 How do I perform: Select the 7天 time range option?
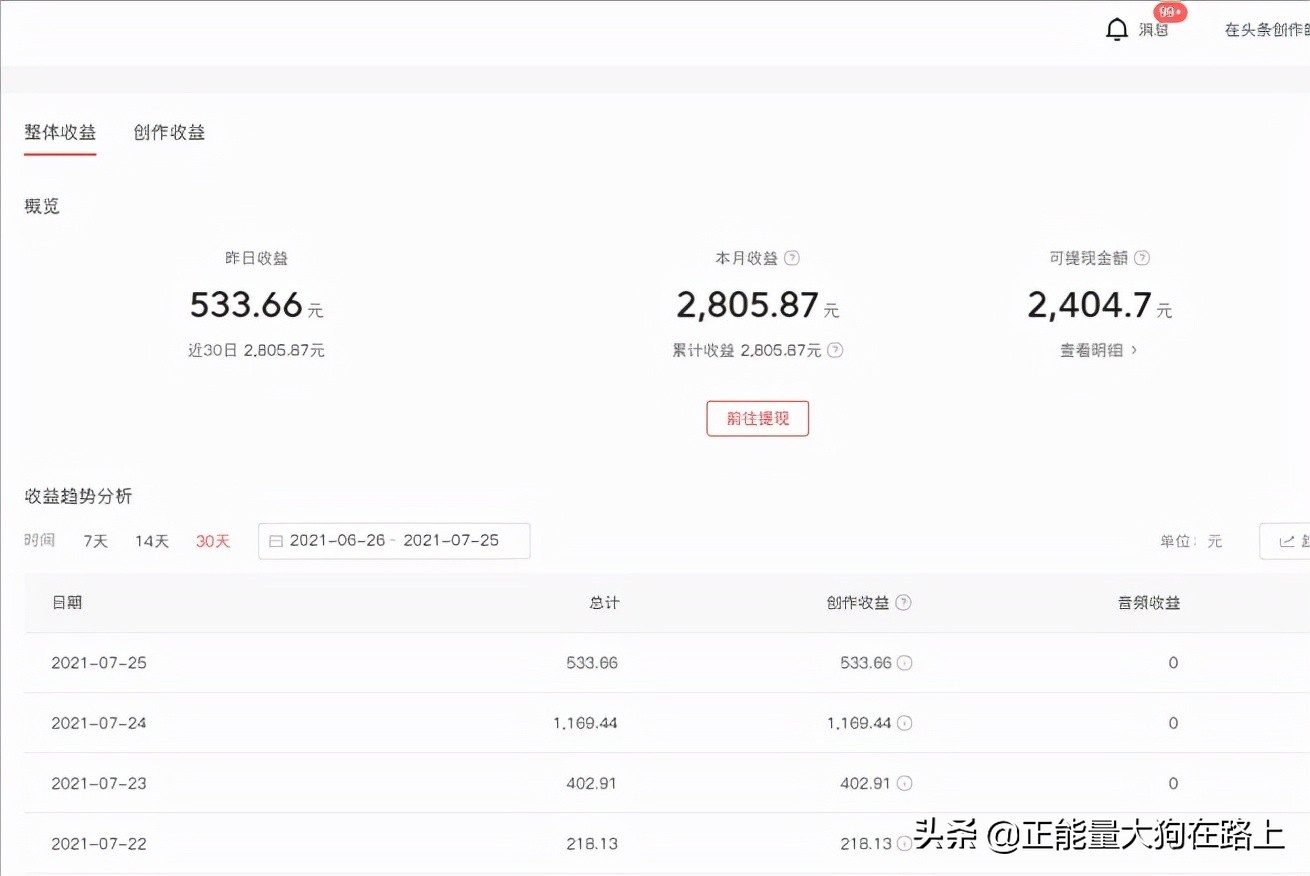click(95, 540)
